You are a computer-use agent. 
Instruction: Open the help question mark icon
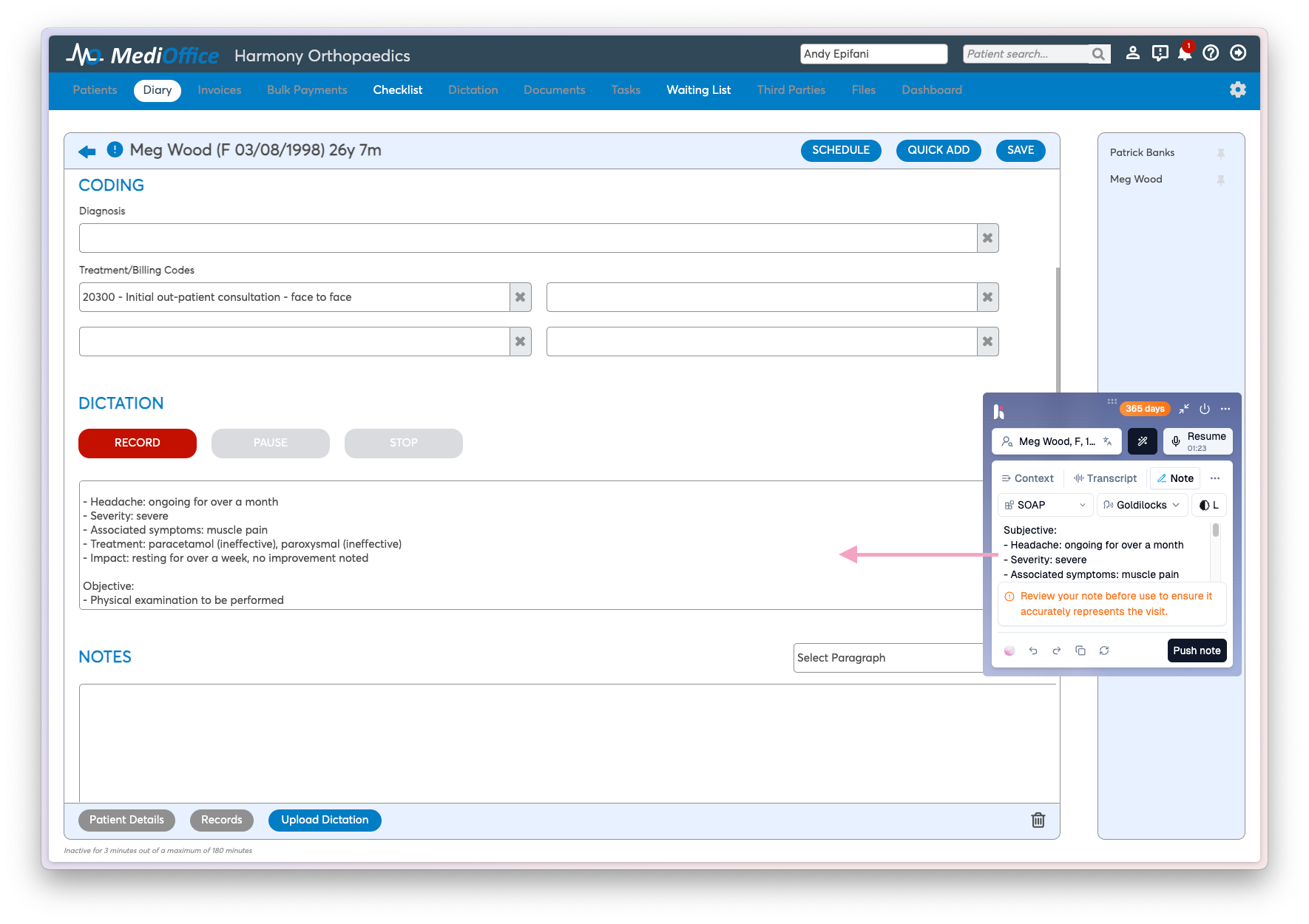pos(1211,53)
